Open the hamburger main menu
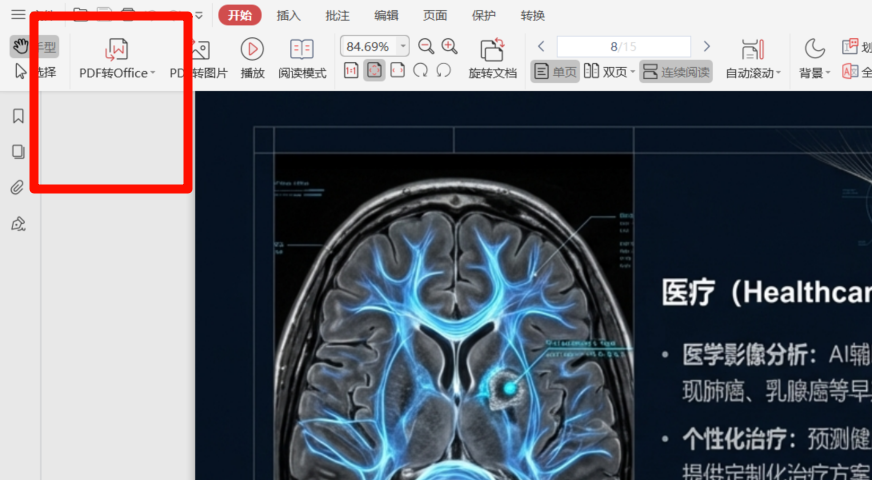The image size is (872, 480). tap(18, 14)
